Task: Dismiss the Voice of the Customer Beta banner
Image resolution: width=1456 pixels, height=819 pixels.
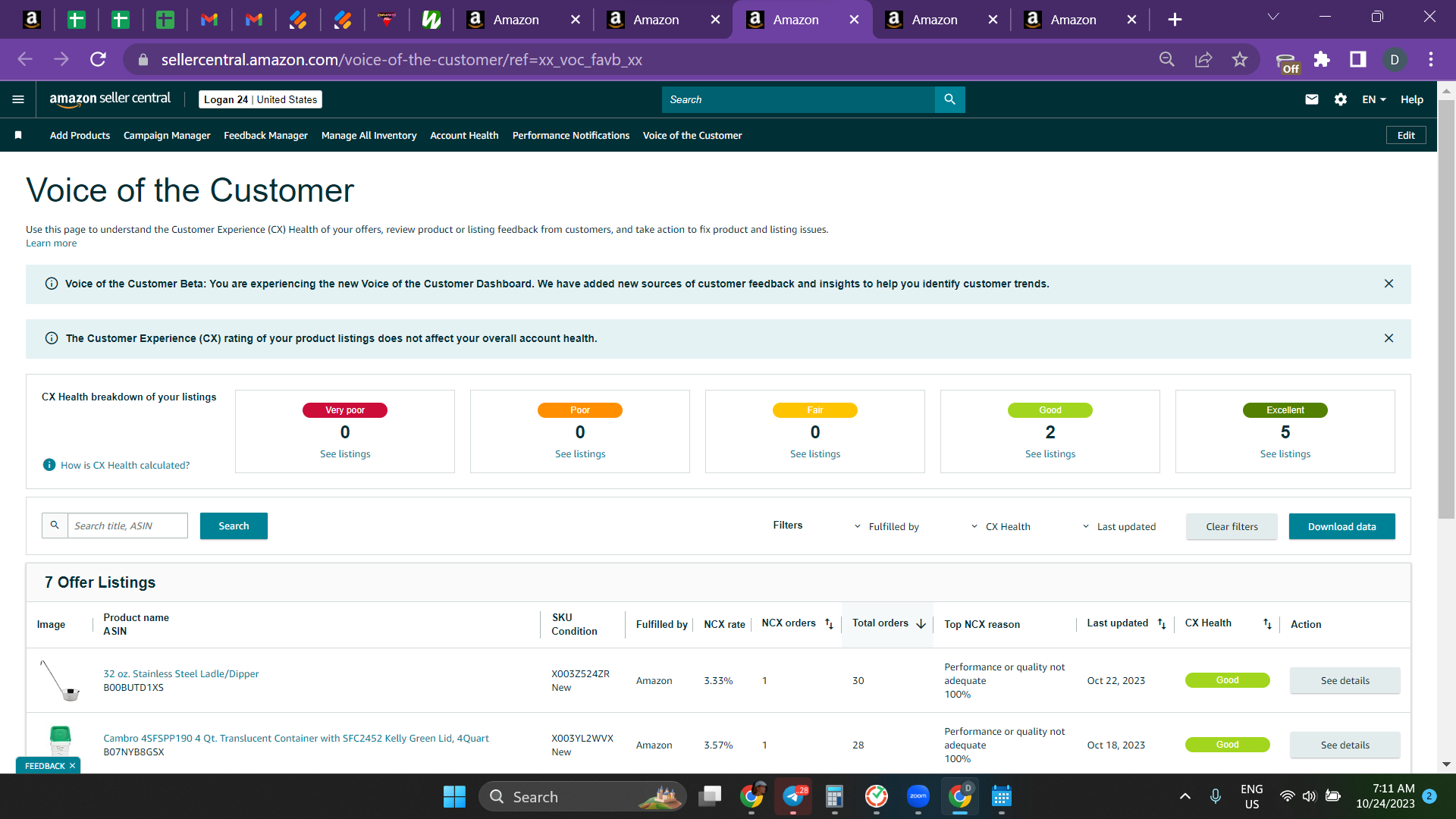Action: pos(1389,284)
